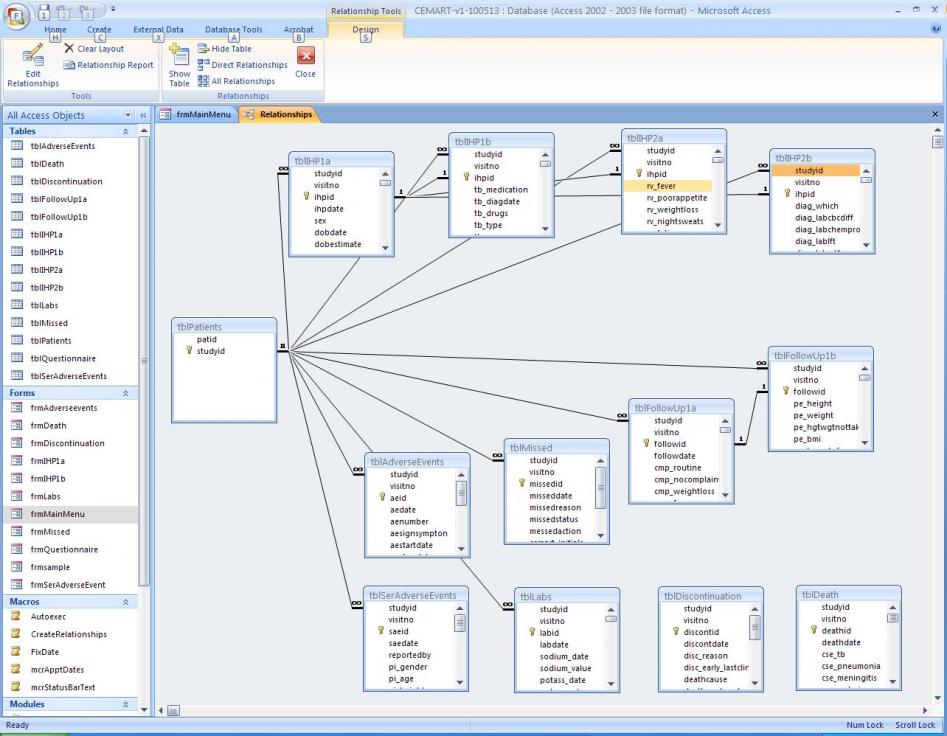Open the Home ribbon tab
947x736 pixels.
pos(55,29)
